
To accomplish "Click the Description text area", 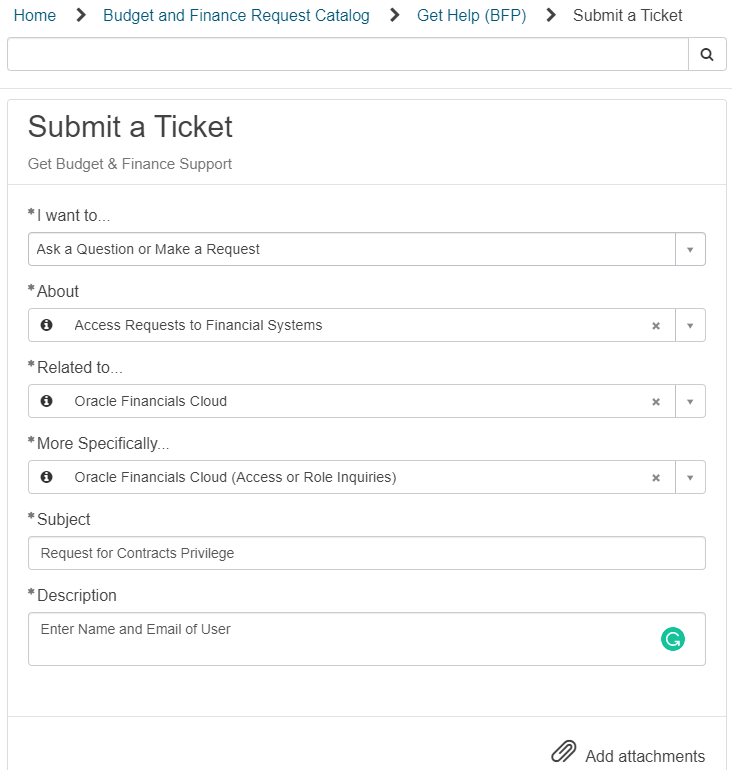I will [367, 639].
